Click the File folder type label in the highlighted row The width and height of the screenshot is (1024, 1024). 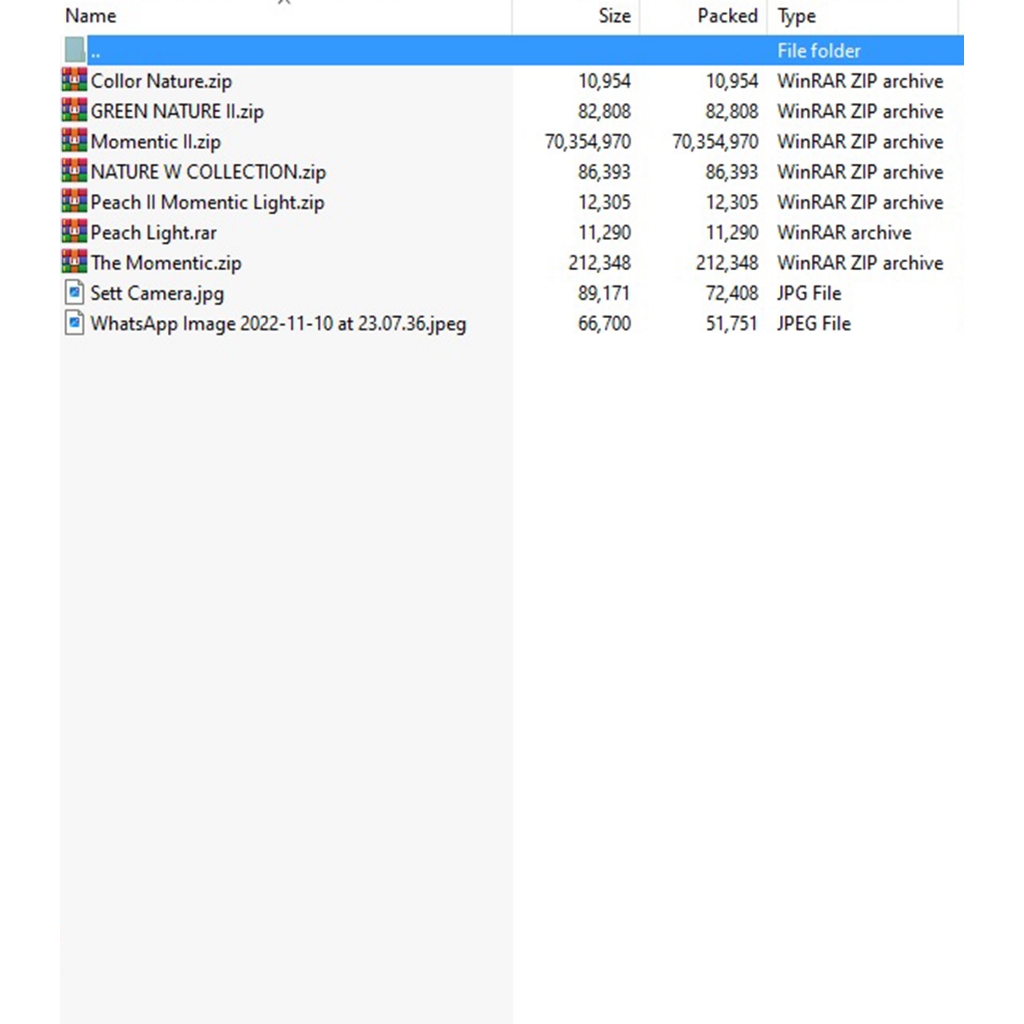coord(819,51)
